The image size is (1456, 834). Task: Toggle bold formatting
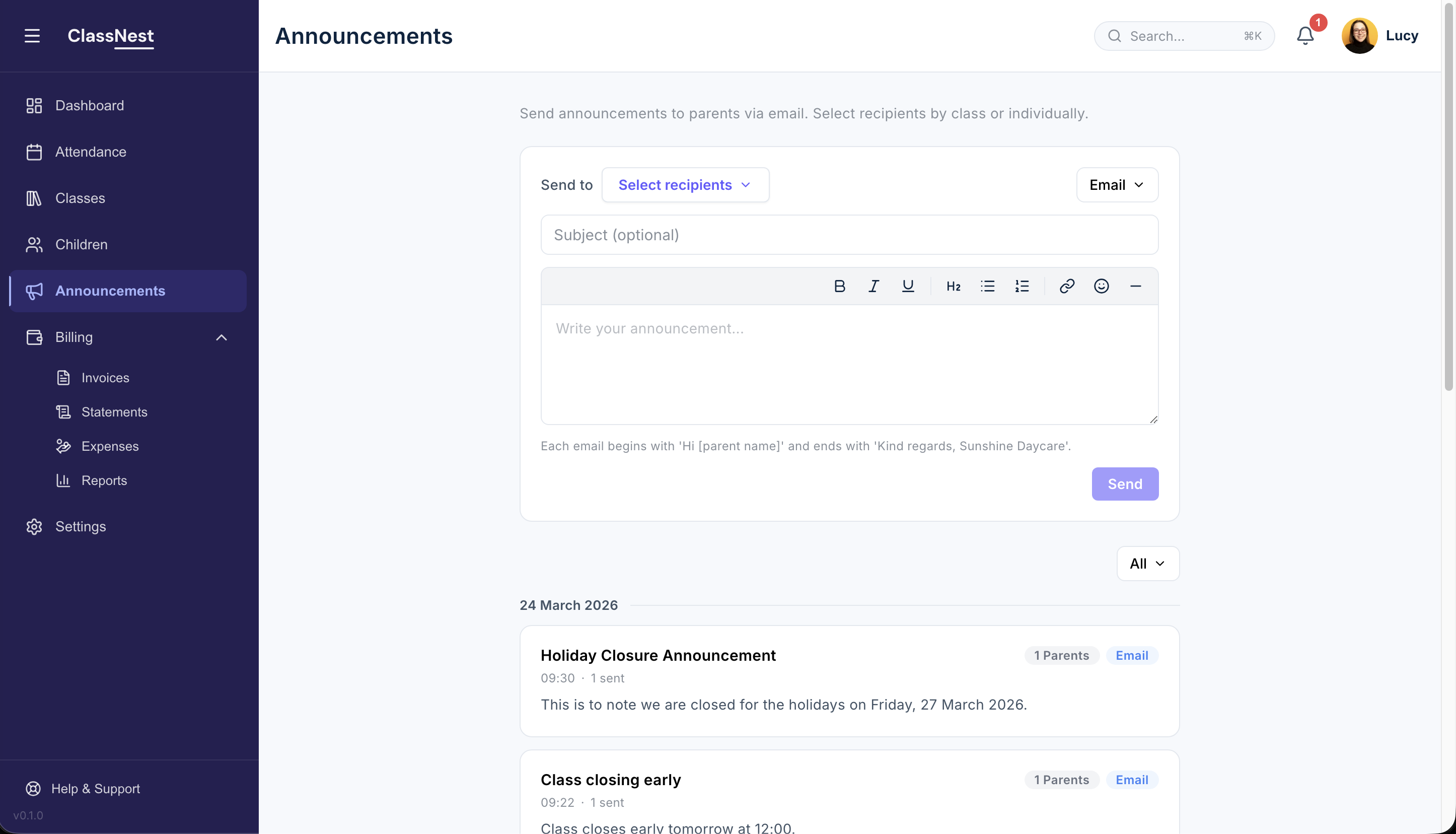(x=839, y=287)
